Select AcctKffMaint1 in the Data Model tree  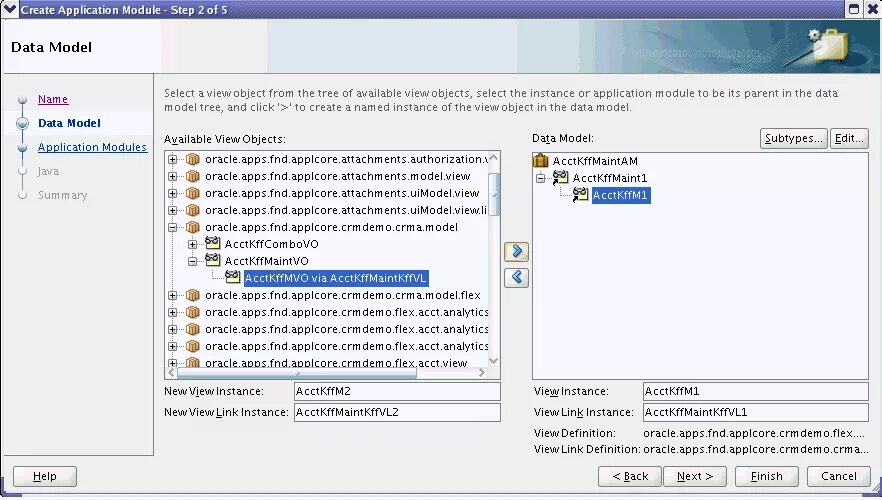pyautogui.click(x=610, y=178)
